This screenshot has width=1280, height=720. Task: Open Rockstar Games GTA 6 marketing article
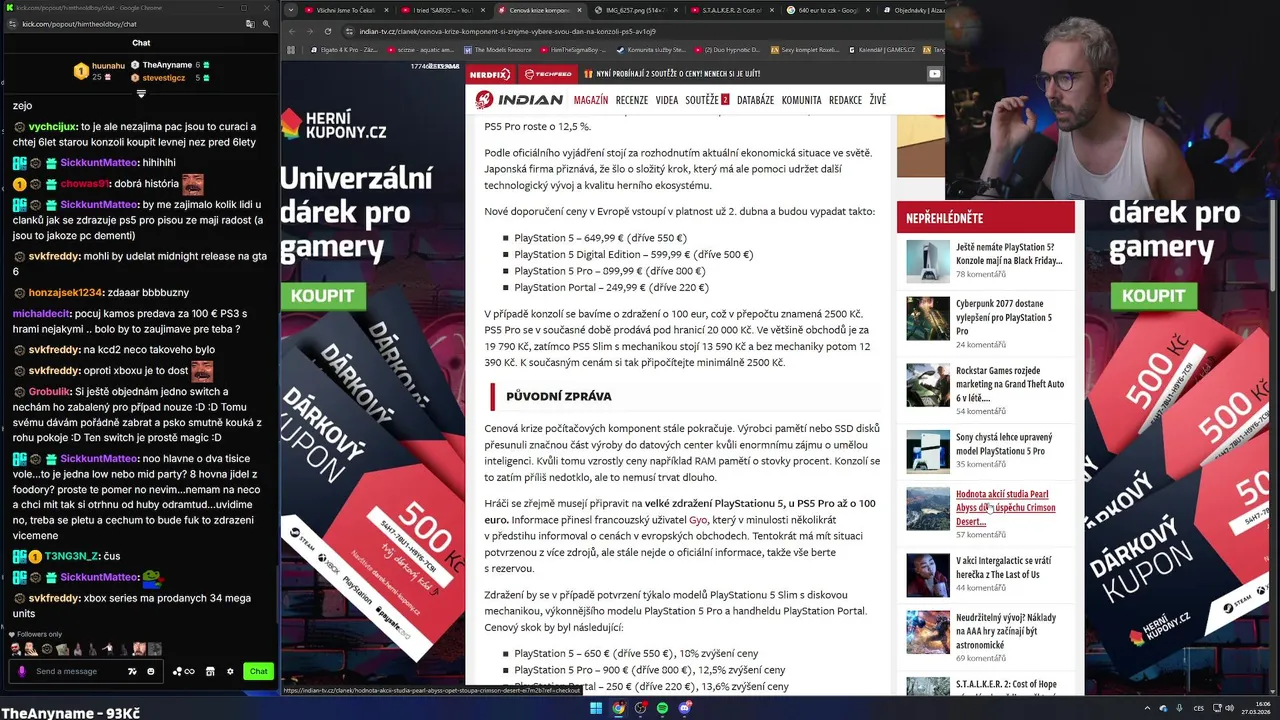click(1010, 384)
